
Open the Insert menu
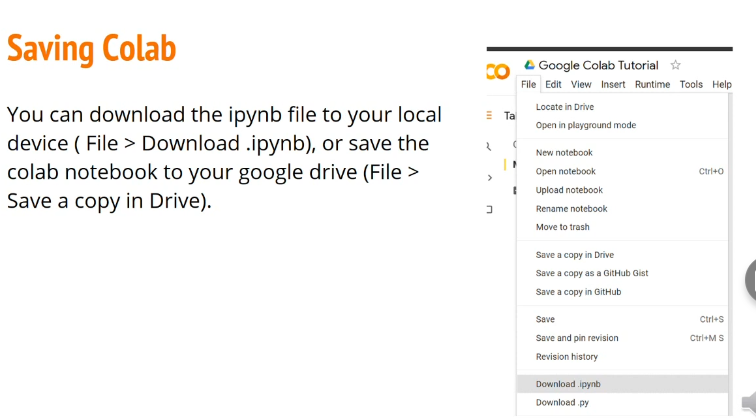click(x=613, y=84)
